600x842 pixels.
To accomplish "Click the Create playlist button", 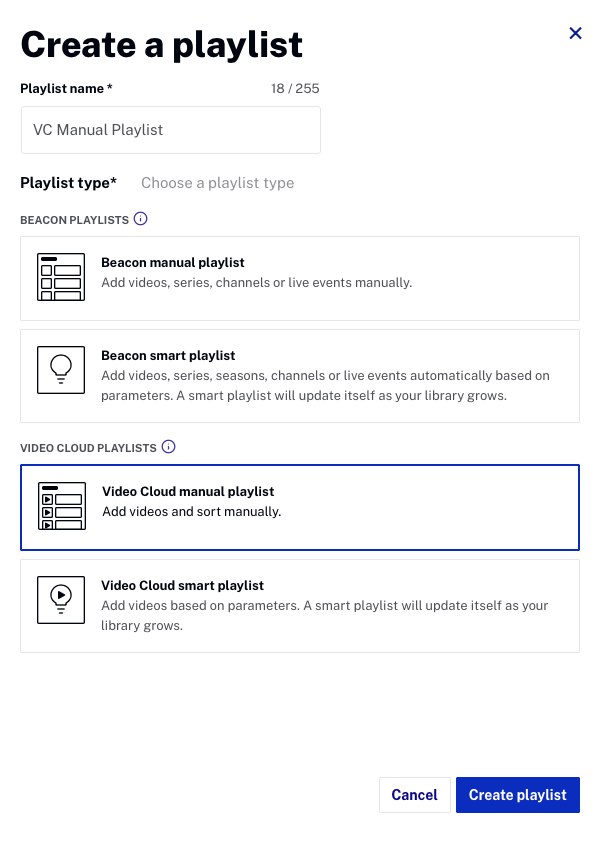I will (x=518, y=795).
